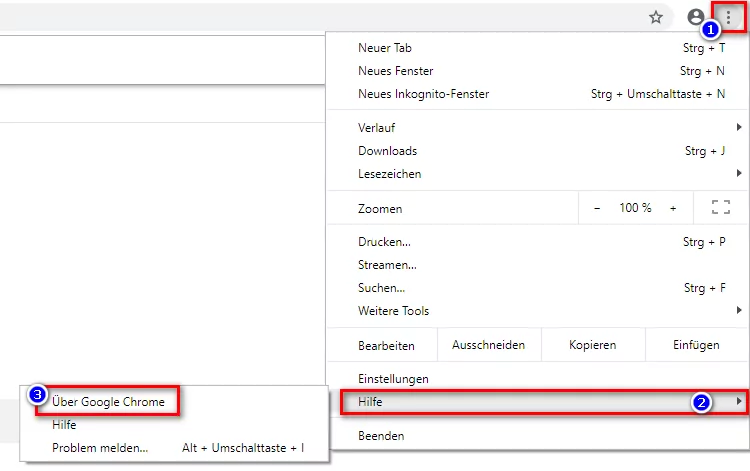Select Problem melden... in the submenu

coord(100,448)
